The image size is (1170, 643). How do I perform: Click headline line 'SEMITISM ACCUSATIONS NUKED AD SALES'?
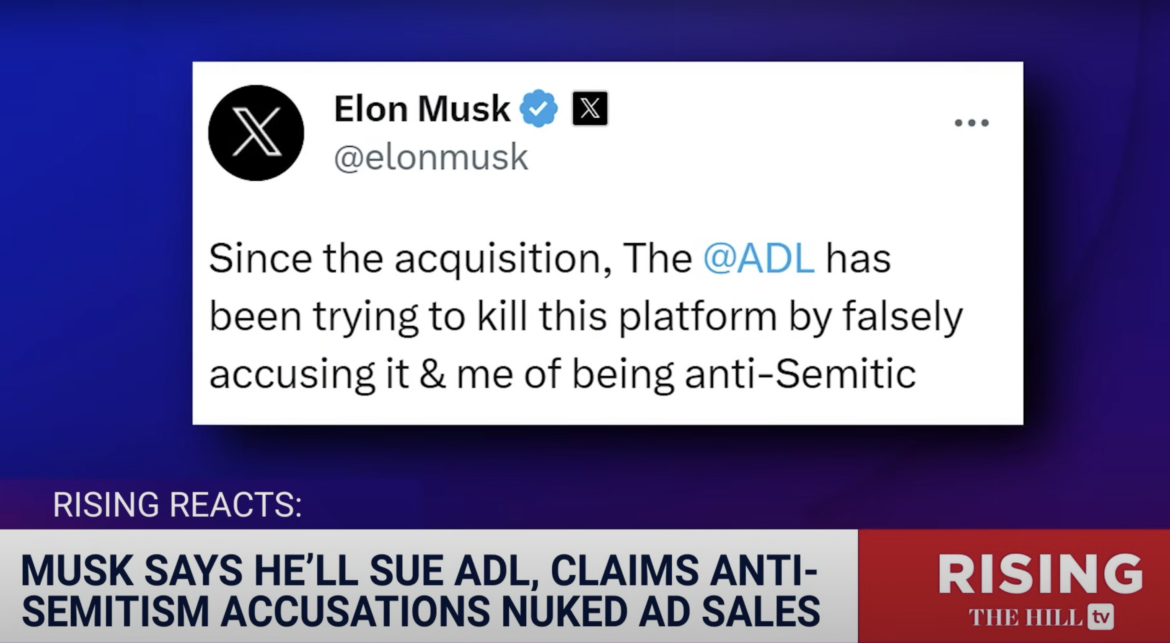(x=420, y=610)
